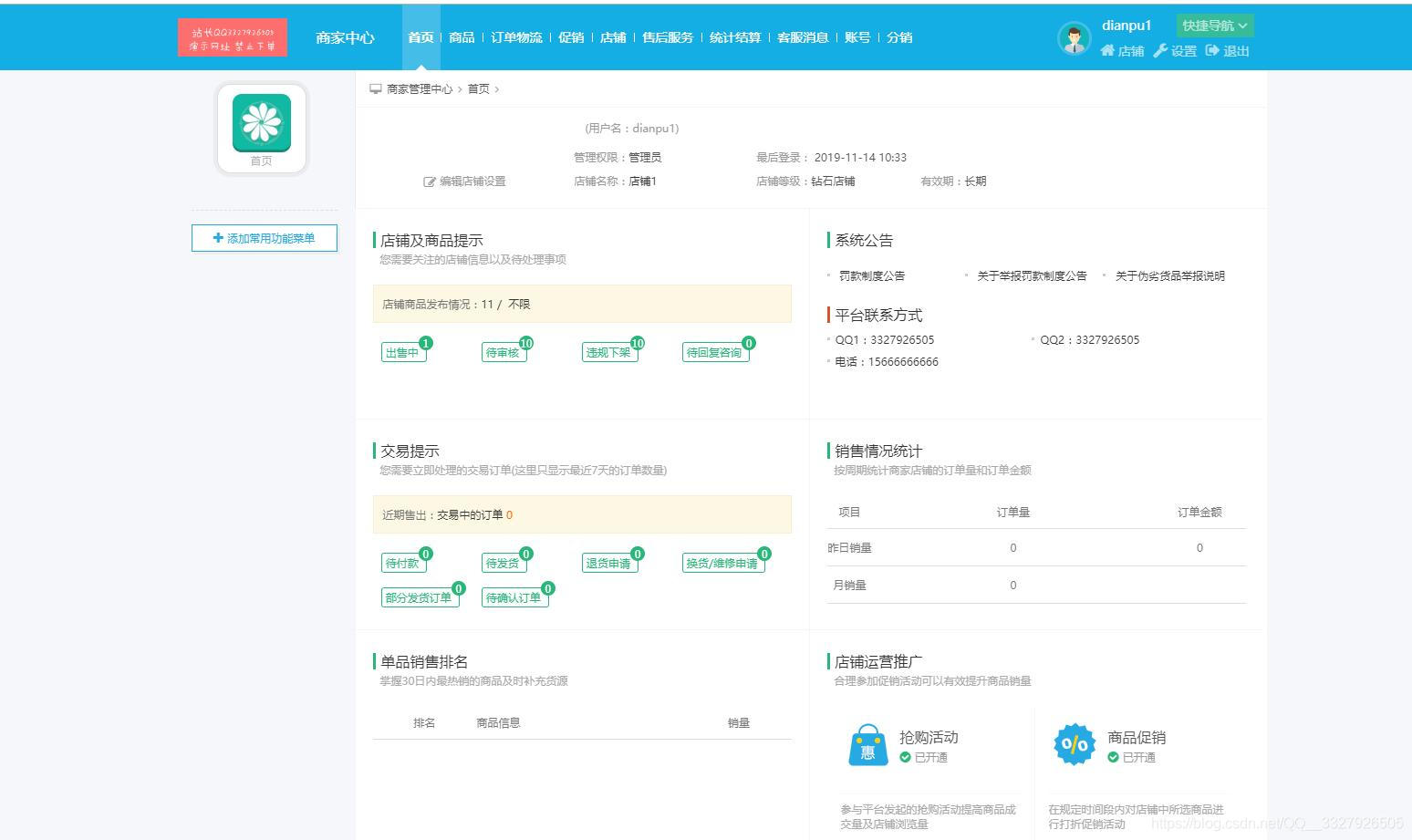Click the dianpu1 user avatar
This screenshot has width=1412, height=840.
point(1074,37)
